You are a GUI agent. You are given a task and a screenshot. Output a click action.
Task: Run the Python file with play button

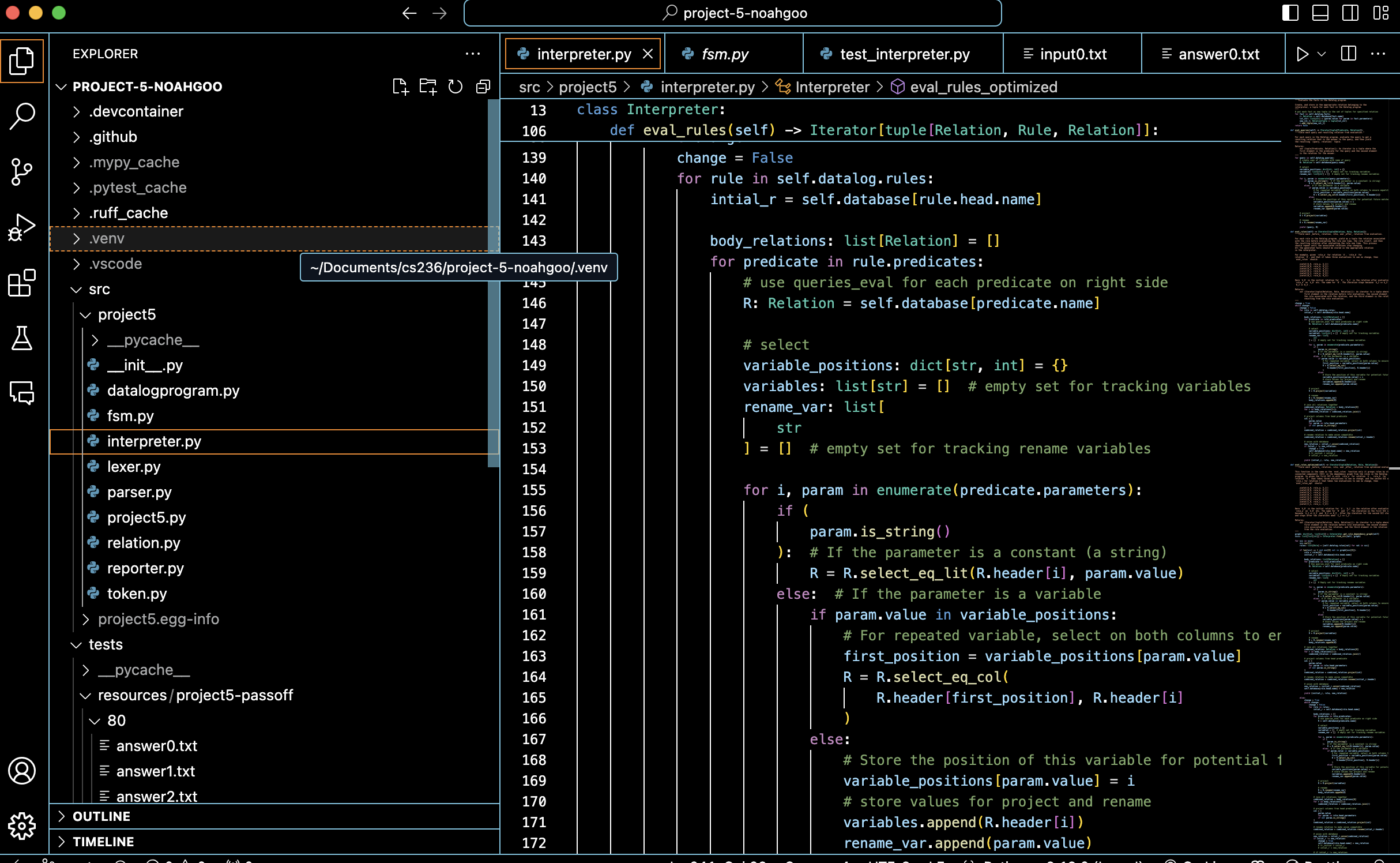[1302, 54]
